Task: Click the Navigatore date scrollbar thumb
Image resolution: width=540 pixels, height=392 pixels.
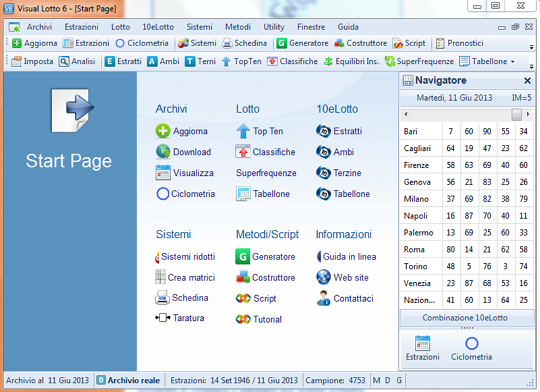Action: (517, 114)
